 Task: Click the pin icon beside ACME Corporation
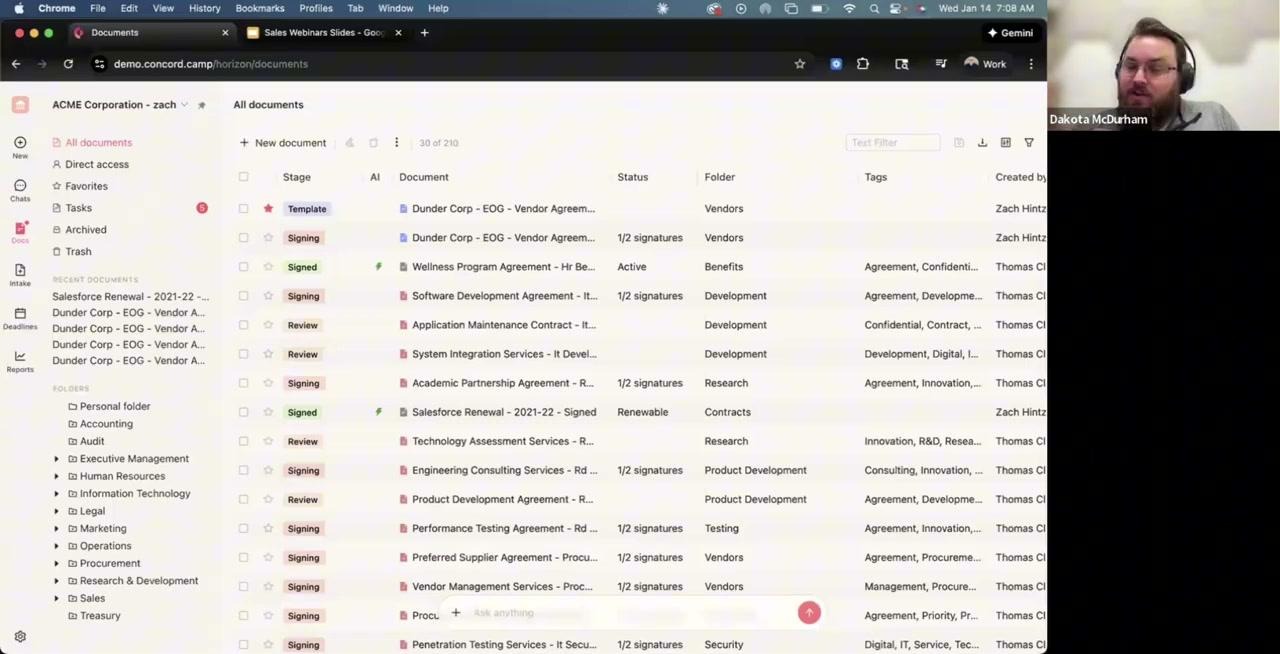(201, 105)
